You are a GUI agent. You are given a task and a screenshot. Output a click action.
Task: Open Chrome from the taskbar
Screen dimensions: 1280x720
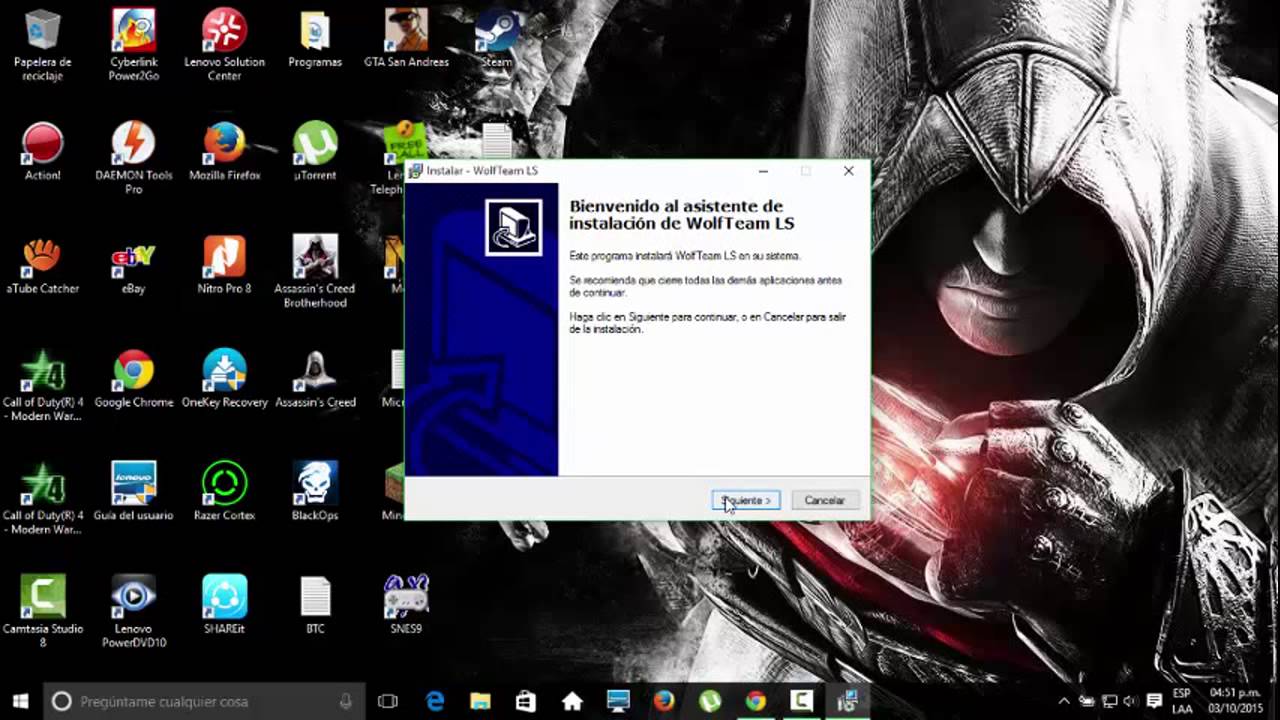[x=756, y=701]
